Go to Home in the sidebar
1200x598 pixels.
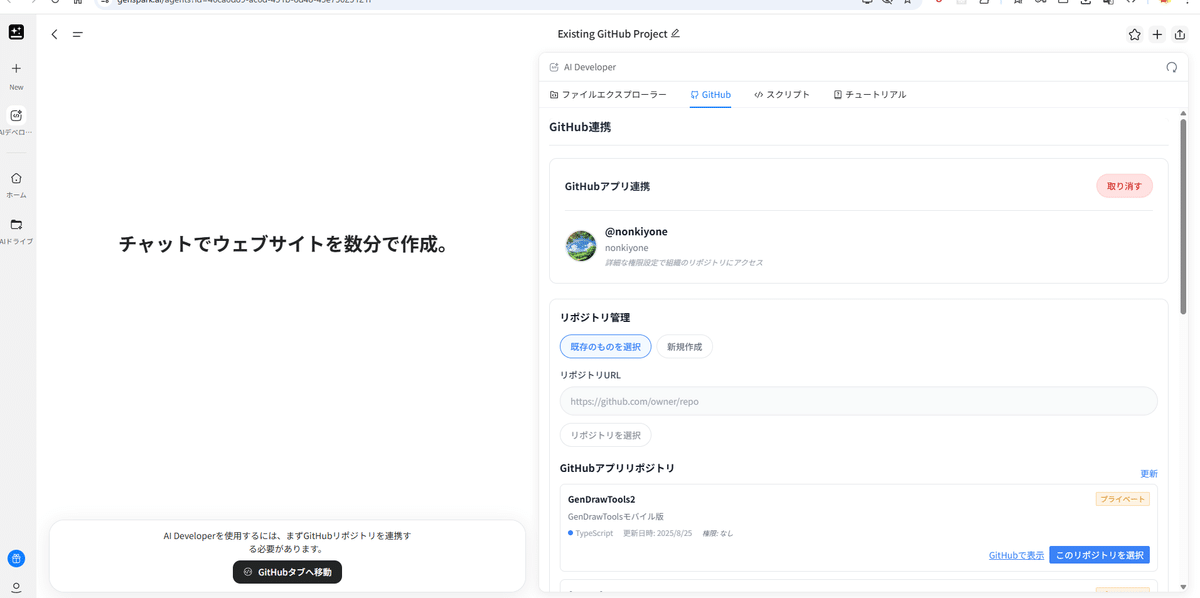click(16, 178)
